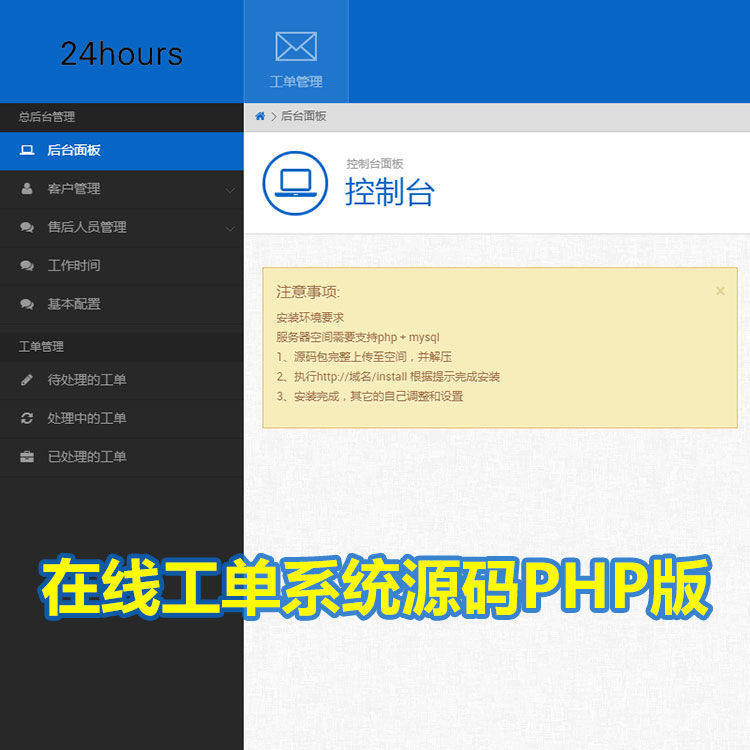Viewport: 750px width, 750px height.
Task: Open 已处理的工单 list
Action: (x=121, y=457)
